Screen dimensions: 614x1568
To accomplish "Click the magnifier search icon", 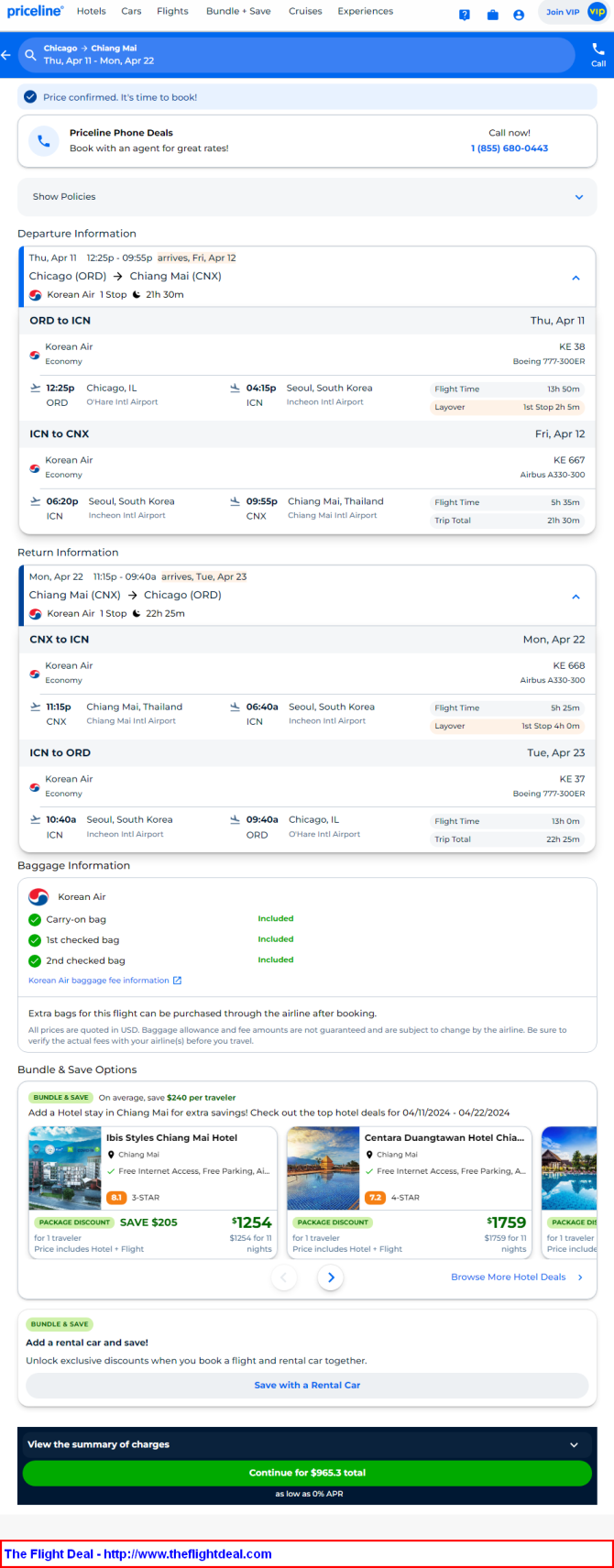I will (x=30, y=55).
